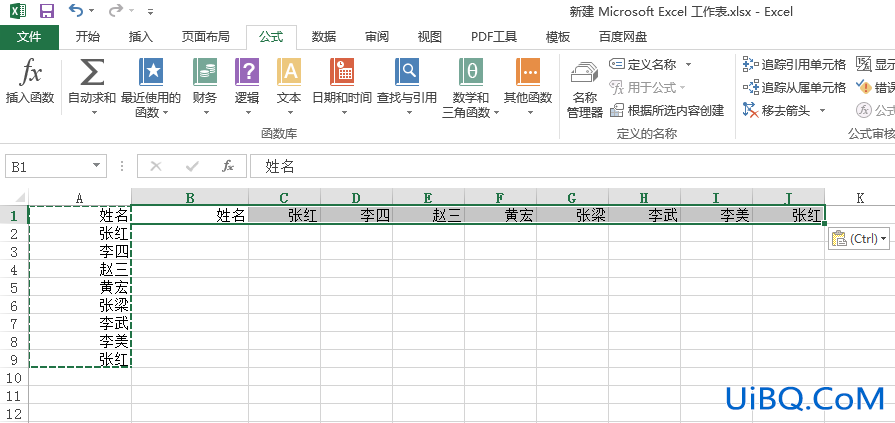
Task: Select cell D1 containing 李四
Action: point(357,215)
